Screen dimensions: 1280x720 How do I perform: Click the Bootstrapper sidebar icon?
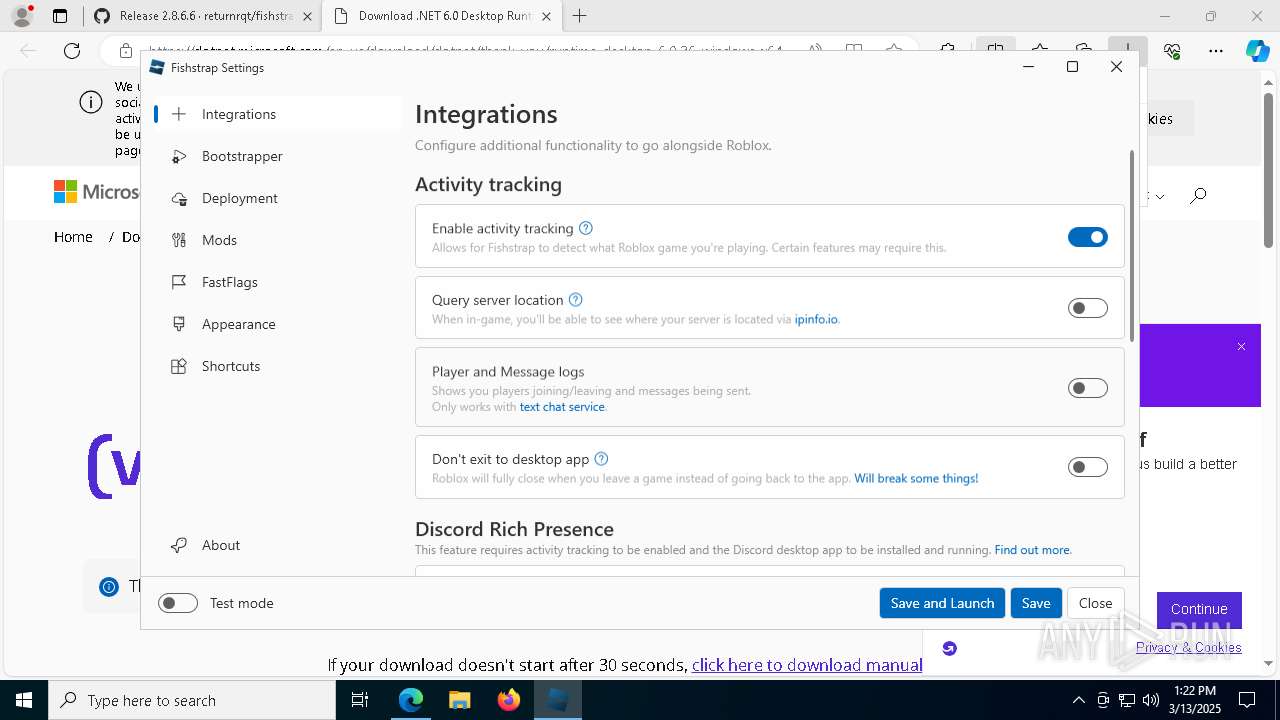click(179, 156)
